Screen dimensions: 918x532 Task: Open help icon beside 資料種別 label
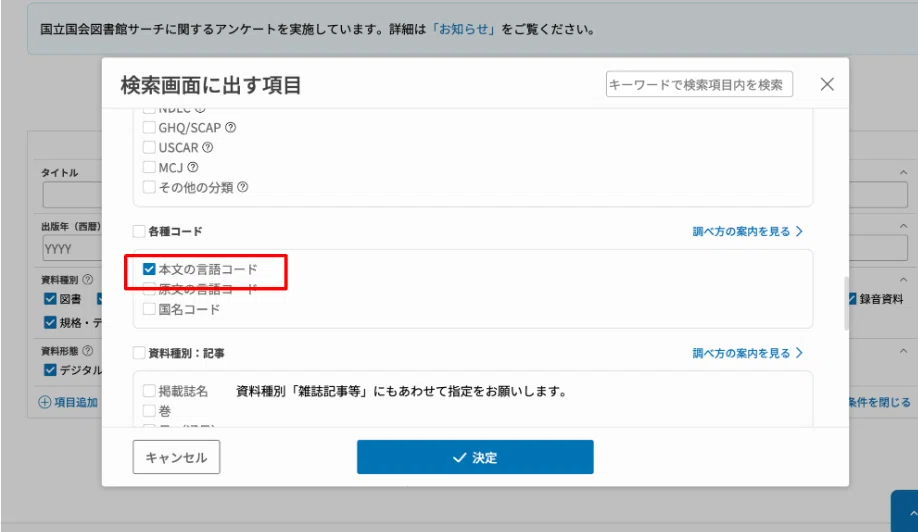point(88,280)
